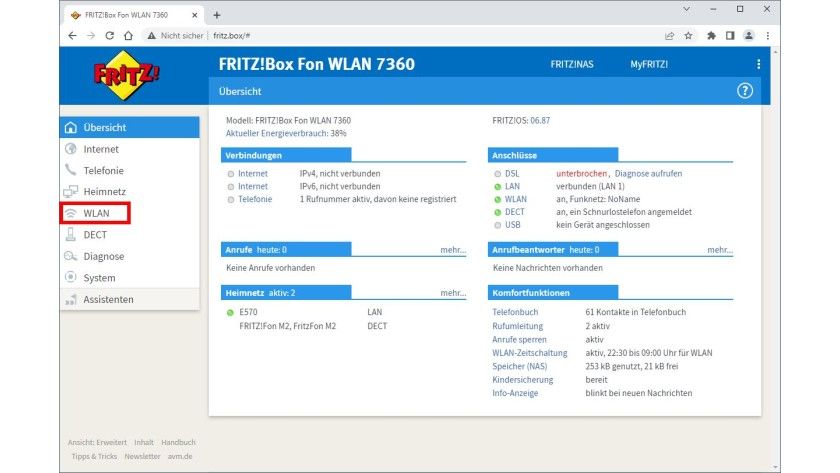Click the DECT handset icon in sidebar
Viewport: 840px width, 473px height.
71,235
